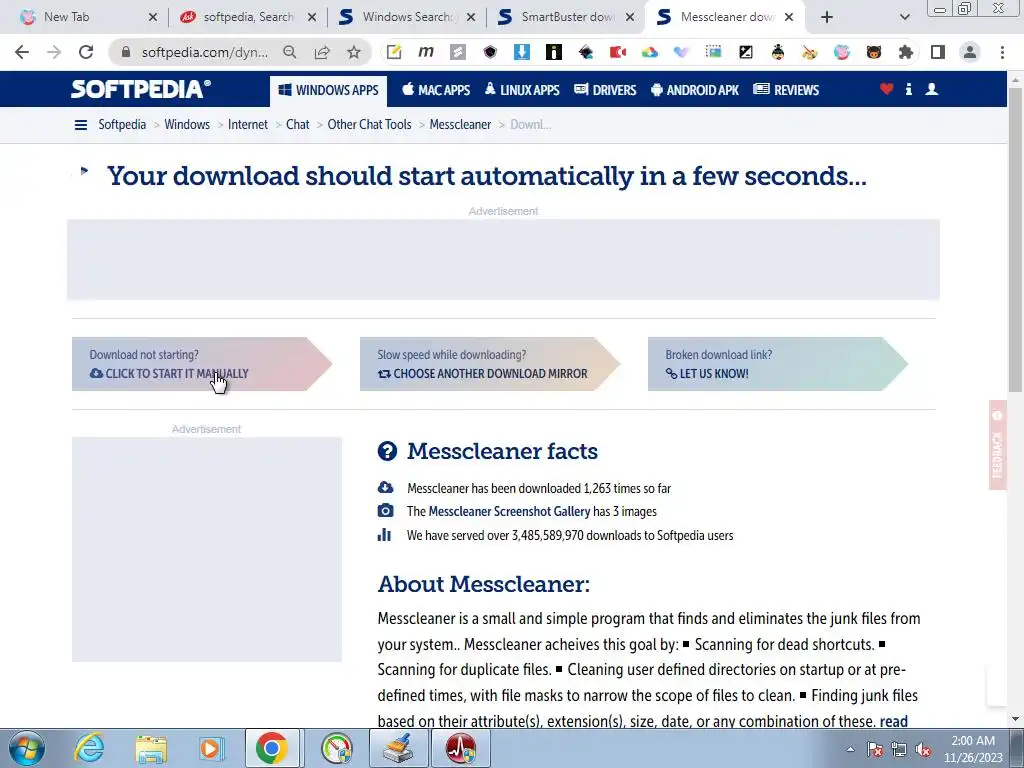1024x768 pixels.
Task: Open the Chrome profile avatar
Action: click(970, 52)
